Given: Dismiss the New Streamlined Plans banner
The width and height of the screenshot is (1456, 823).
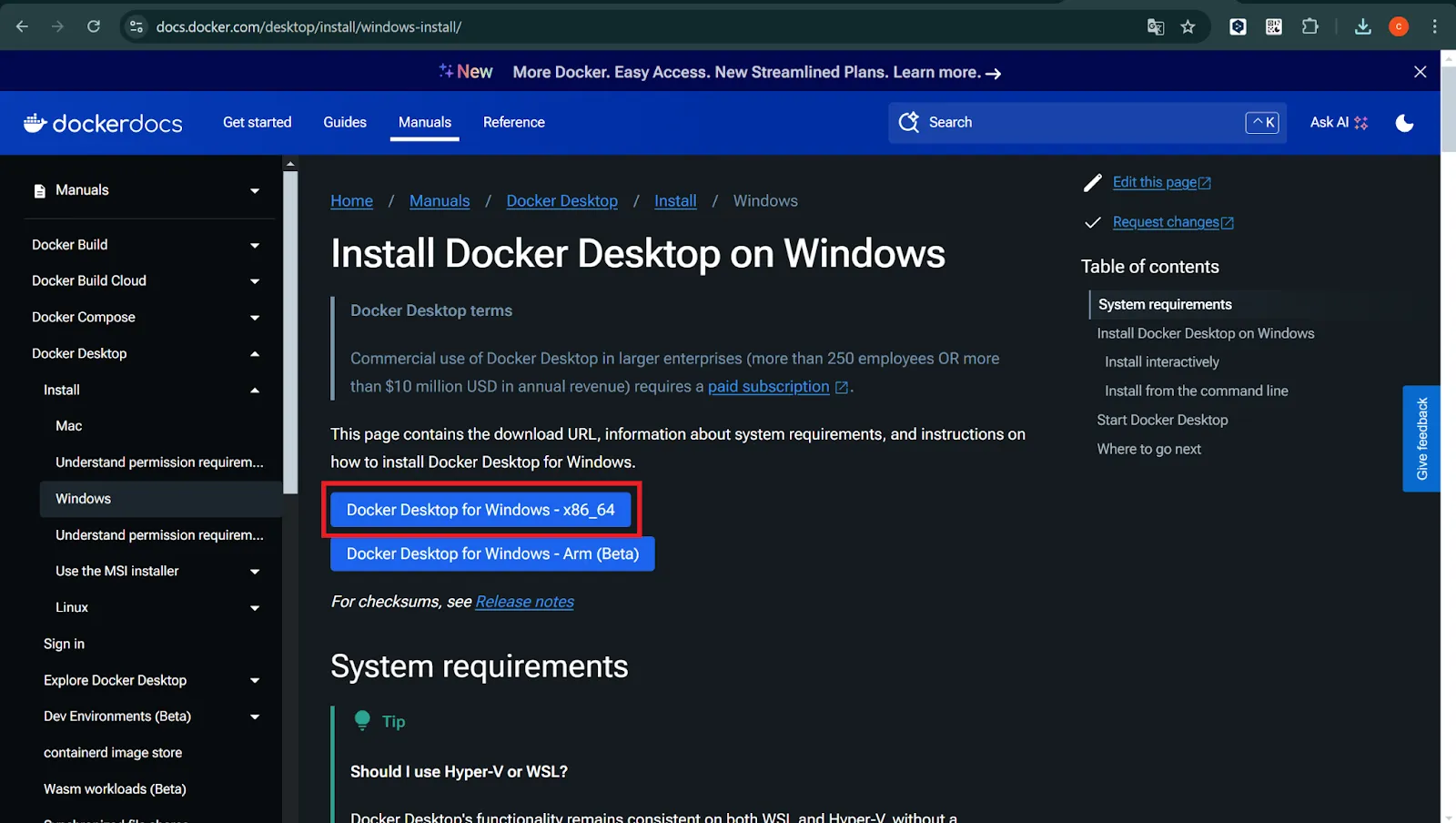Looking at the screenshot, I should 1420,71.
